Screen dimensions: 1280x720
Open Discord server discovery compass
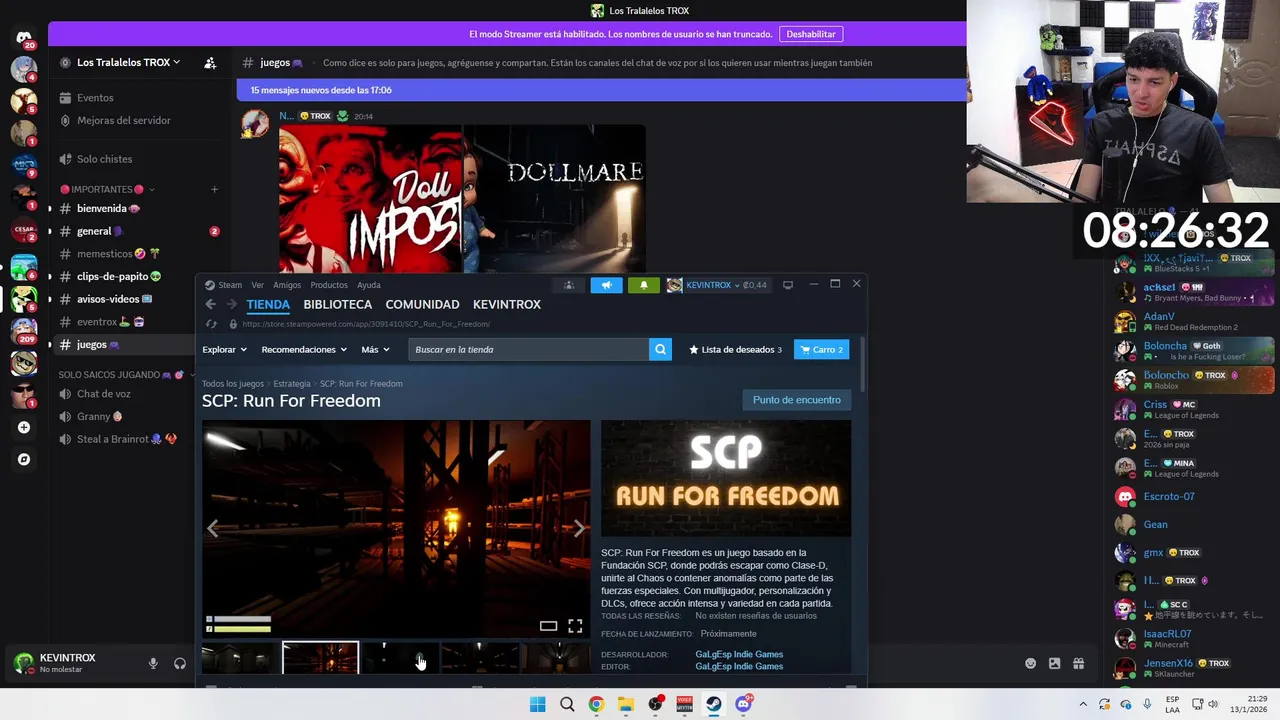[24, 459]
